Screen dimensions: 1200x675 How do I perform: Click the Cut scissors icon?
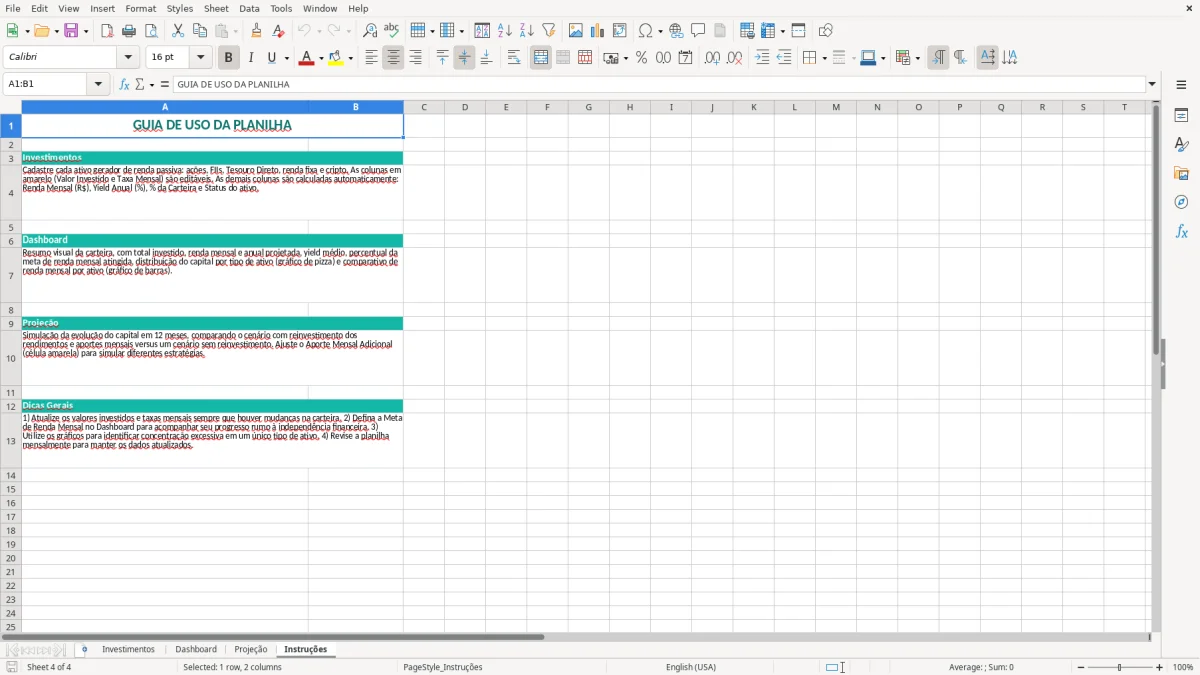coord(178,31)
